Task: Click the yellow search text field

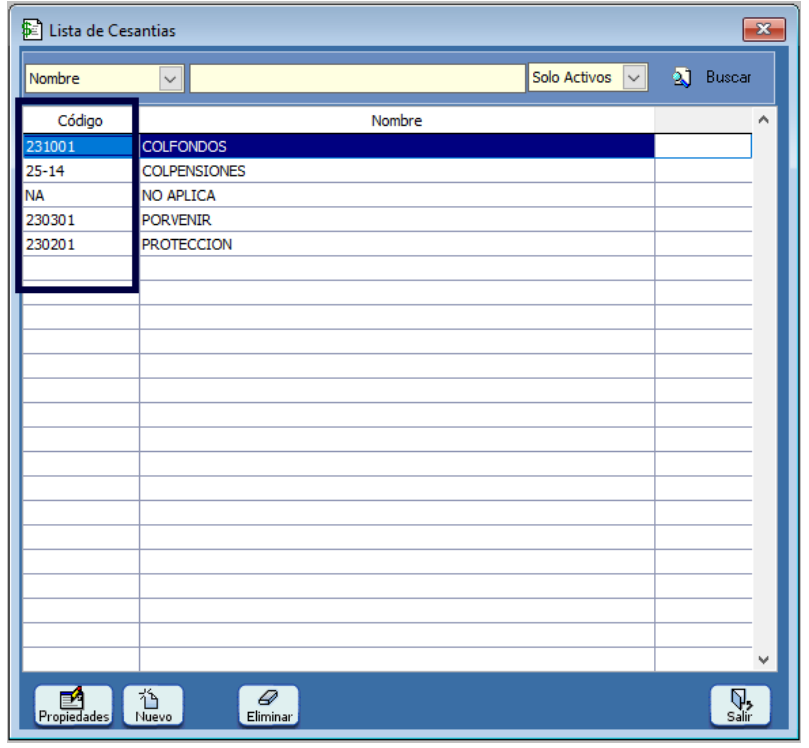Action: coord(358,78)
